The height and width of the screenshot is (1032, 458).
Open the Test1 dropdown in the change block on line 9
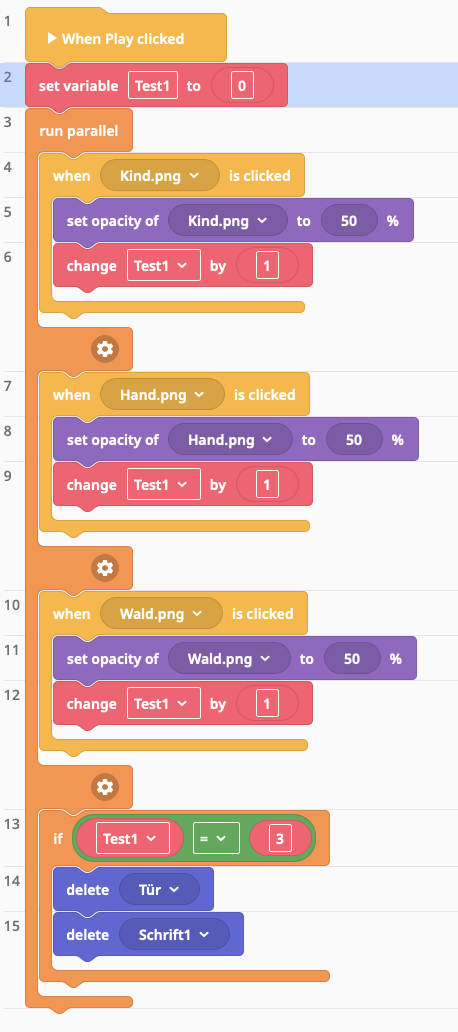click(x=164, y=484)
